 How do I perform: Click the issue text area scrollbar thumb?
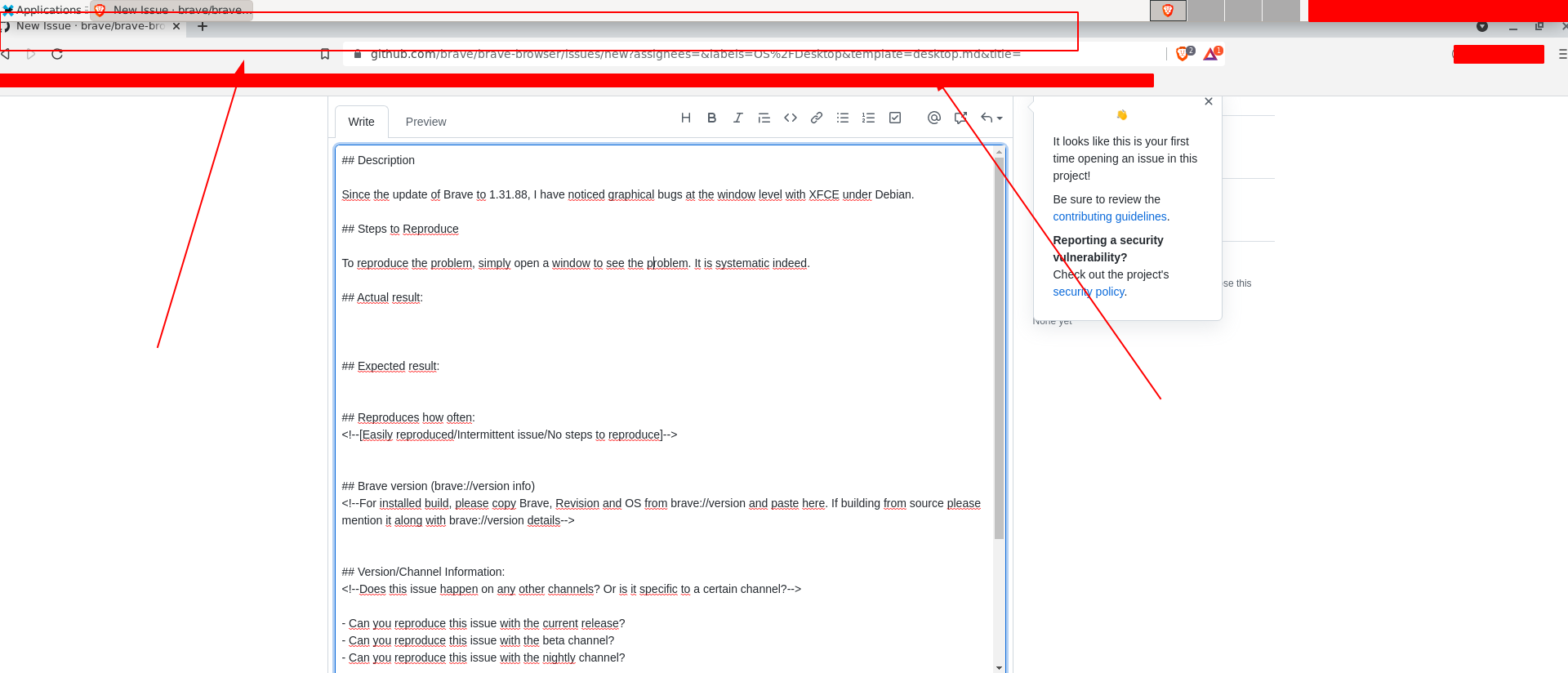point(999,349)
